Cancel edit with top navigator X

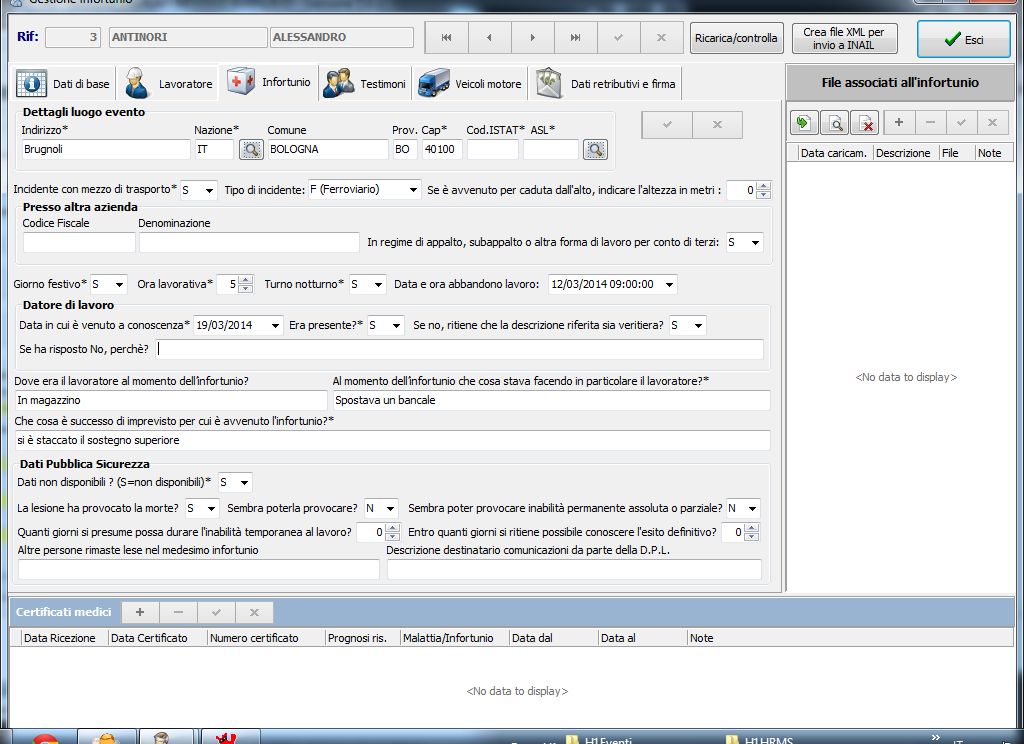coord(662,38)
